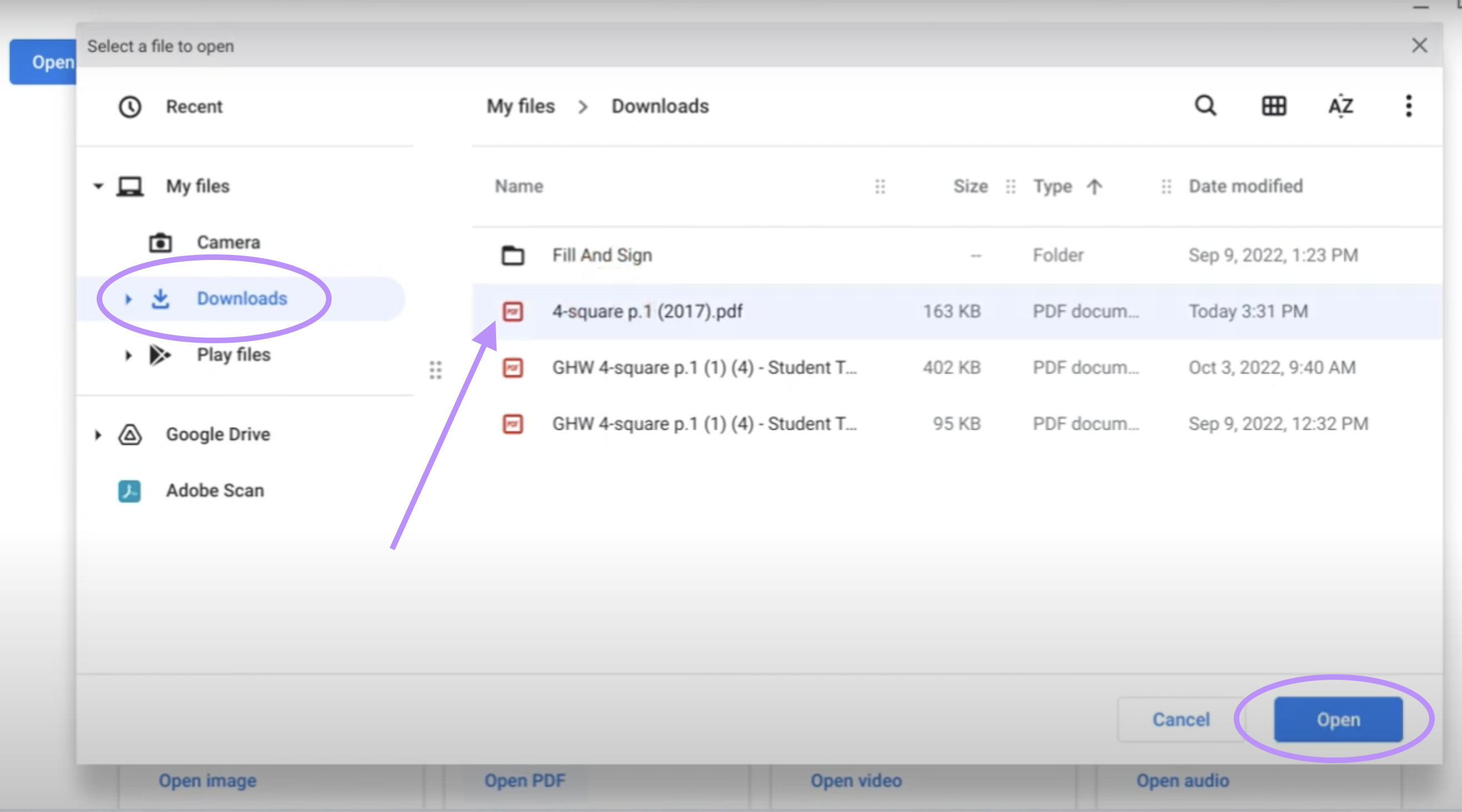The image size is (1462, 812).
Task: Click the blue Open button
Action: coord(1338,719)
